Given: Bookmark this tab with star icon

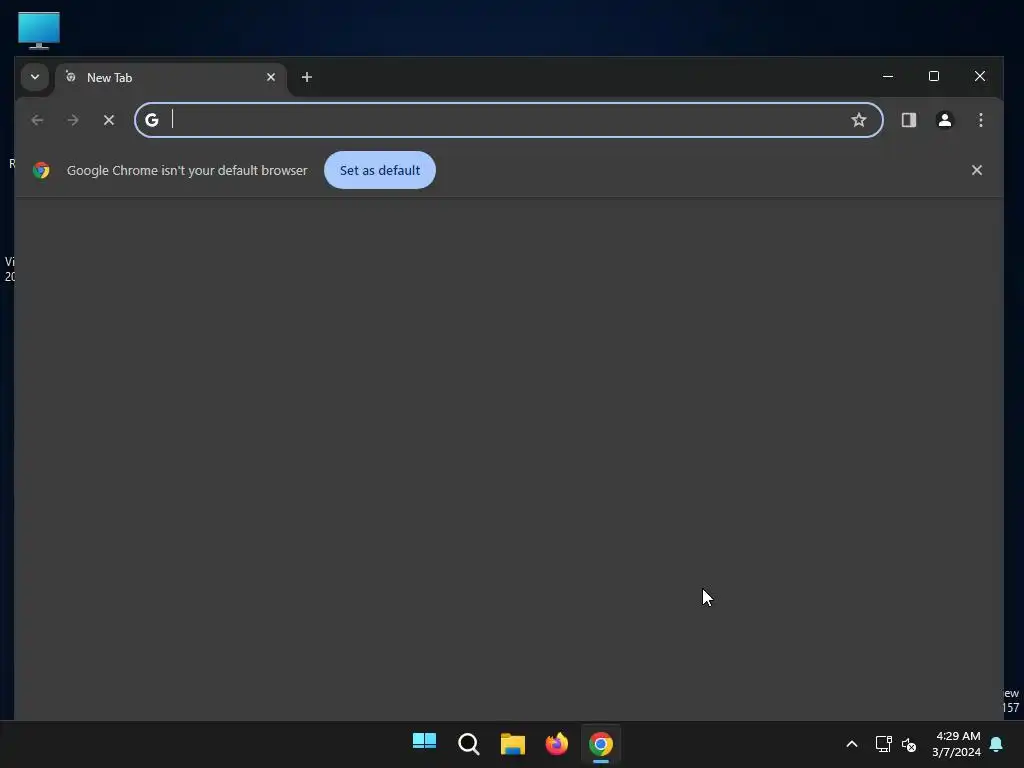Looking at the screenshot, I should tap(858, 120).
